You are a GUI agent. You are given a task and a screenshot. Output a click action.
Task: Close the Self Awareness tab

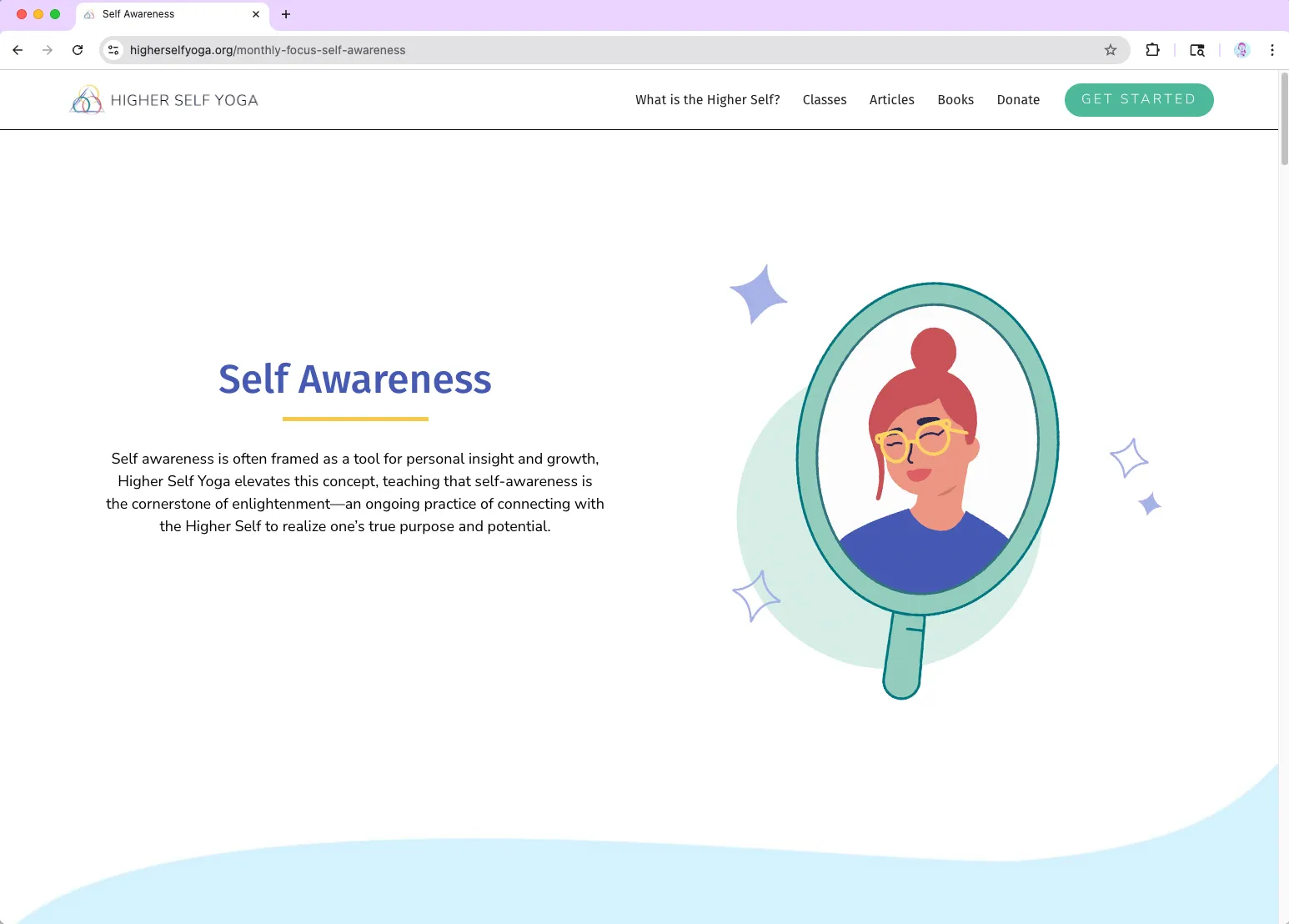point(256,14)
